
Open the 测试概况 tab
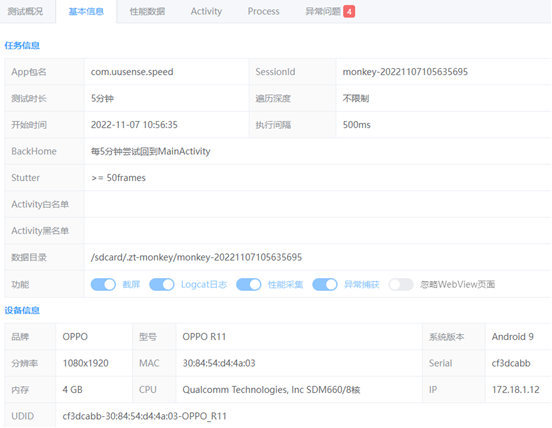(x=25, y=11)
